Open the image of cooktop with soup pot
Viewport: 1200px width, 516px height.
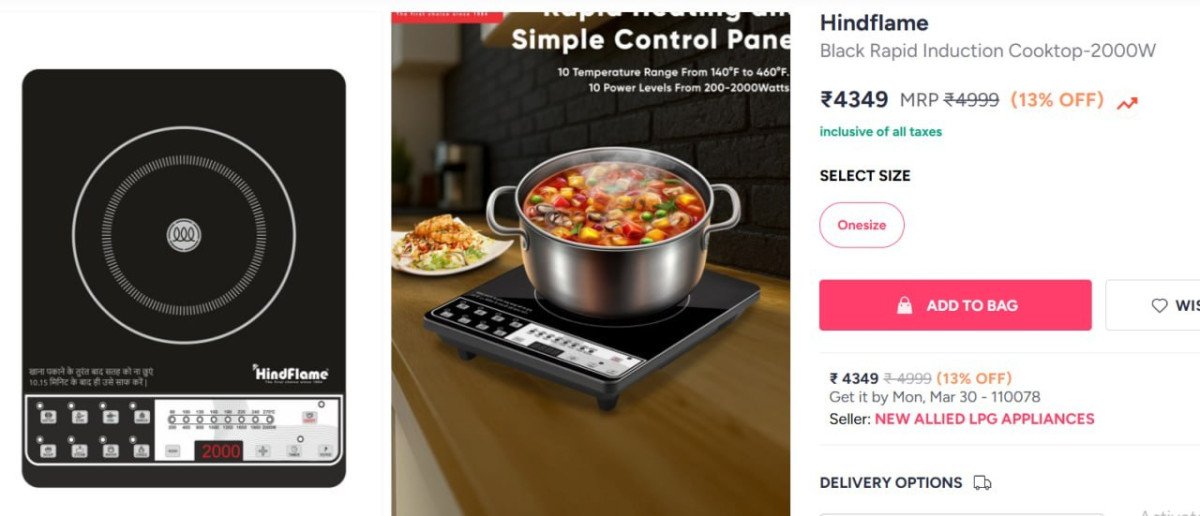(590, 264)
